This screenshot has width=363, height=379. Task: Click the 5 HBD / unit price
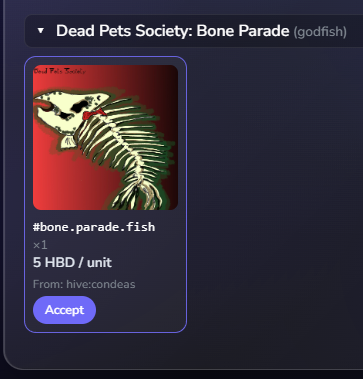(x=72, y=263)
